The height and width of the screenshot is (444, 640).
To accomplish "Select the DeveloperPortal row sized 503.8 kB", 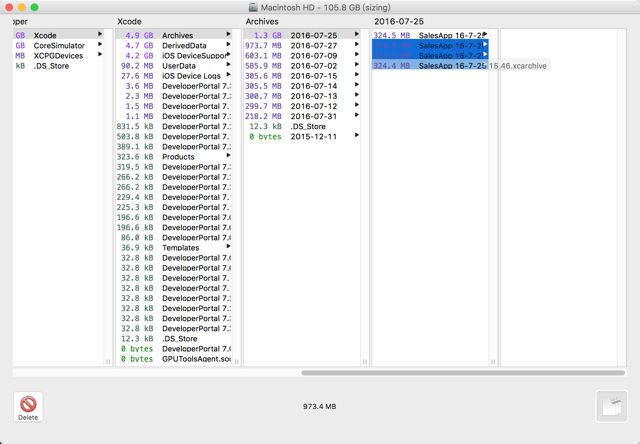I will coord(174,136).
